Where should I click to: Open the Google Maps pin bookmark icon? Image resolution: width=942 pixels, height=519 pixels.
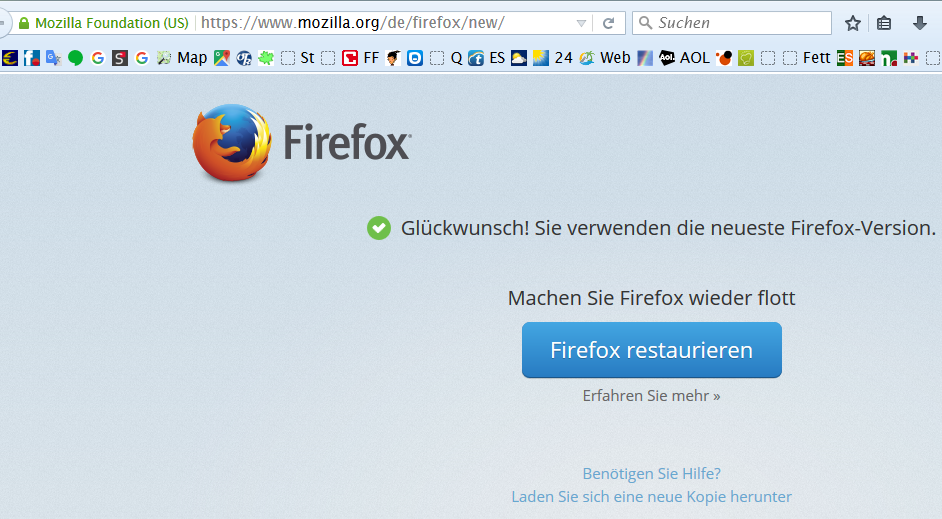(222, 58)
